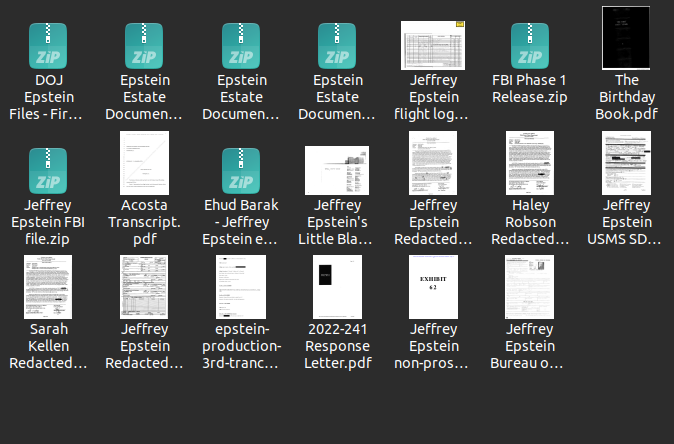Click the FBI Phase 1 Release.zip archive icon
Screen dimensions: 674x444
click(x=530, y=46)
